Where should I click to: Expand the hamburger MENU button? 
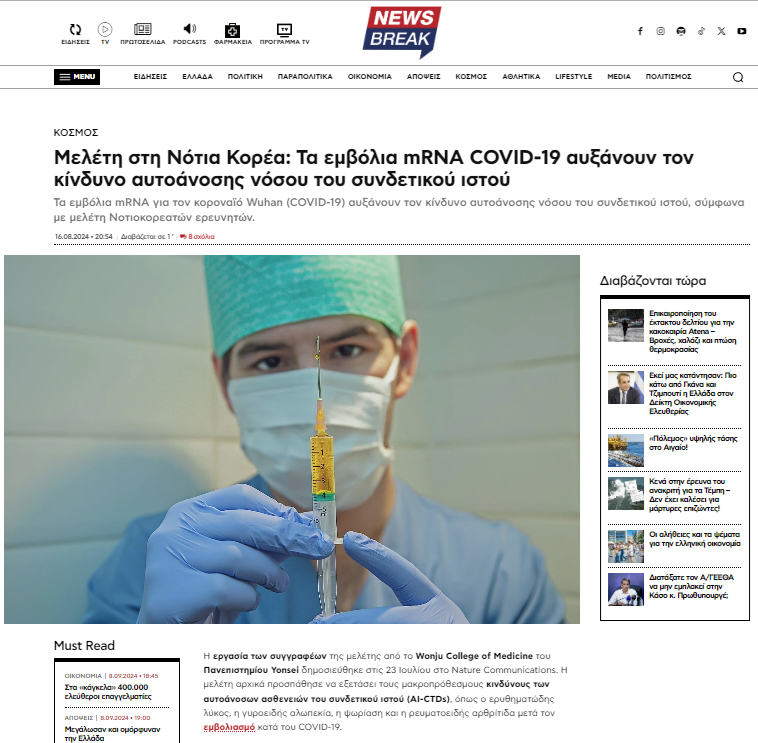[77, 77]
